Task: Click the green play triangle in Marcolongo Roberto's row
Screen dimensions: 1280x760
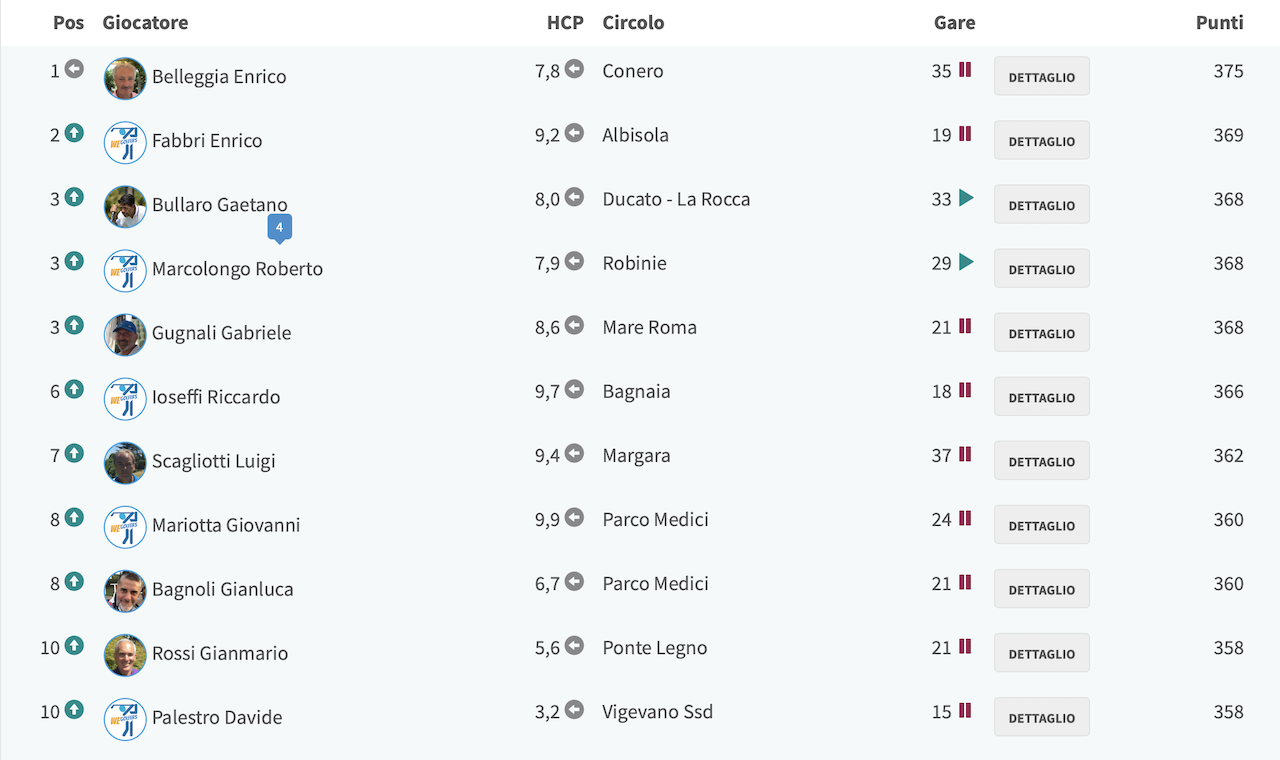Action: [x=966, y=262]
